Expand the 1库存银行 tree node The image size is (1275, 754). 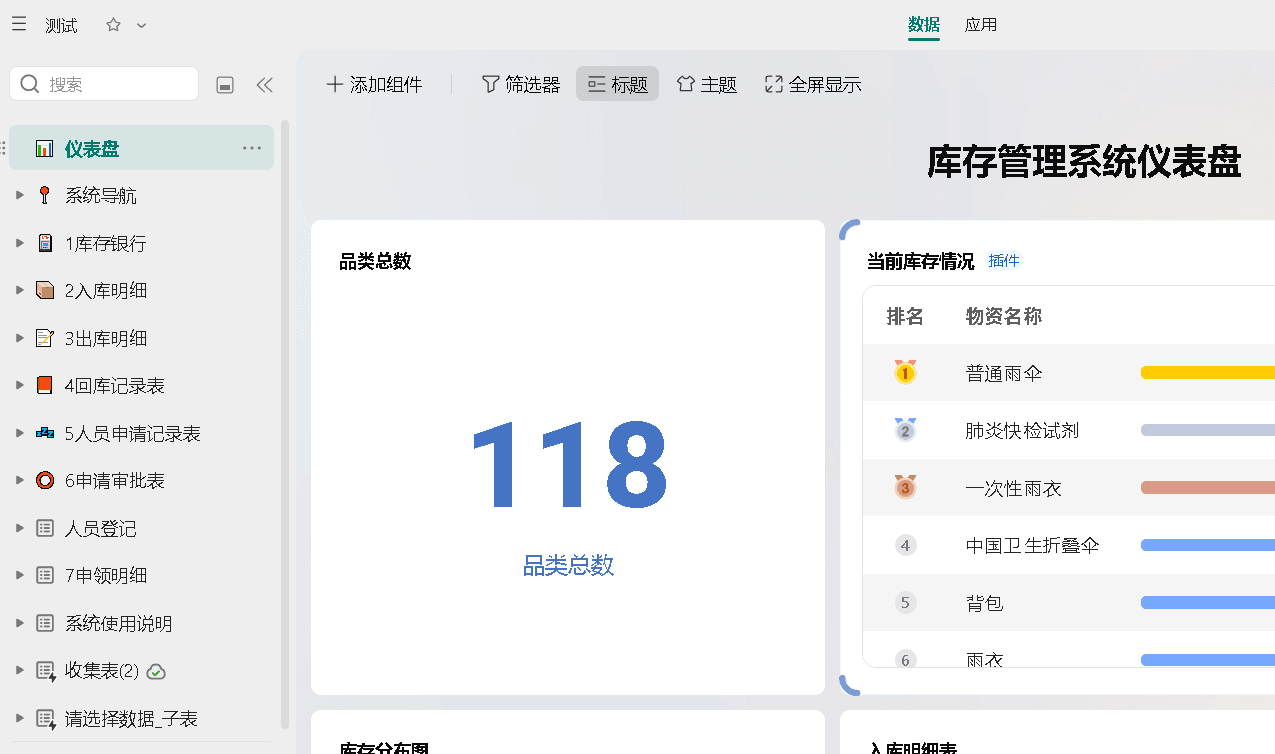[19, 243]
